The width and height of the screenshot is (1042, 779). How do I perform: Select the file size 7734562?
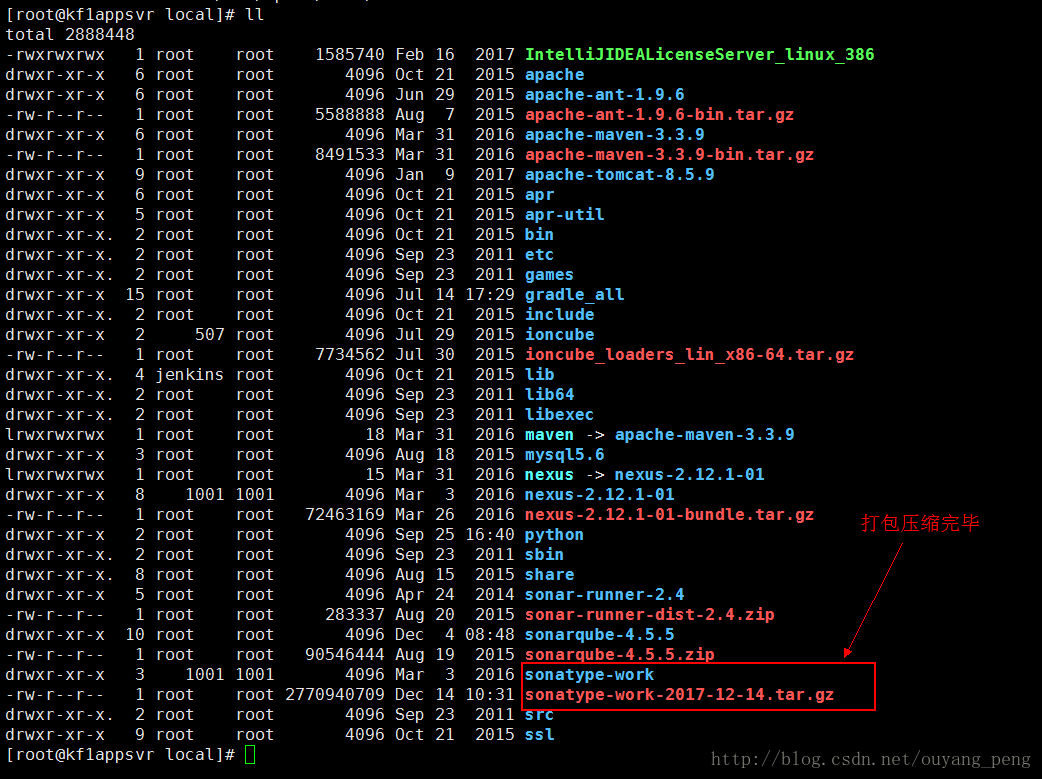click(350, 354)
